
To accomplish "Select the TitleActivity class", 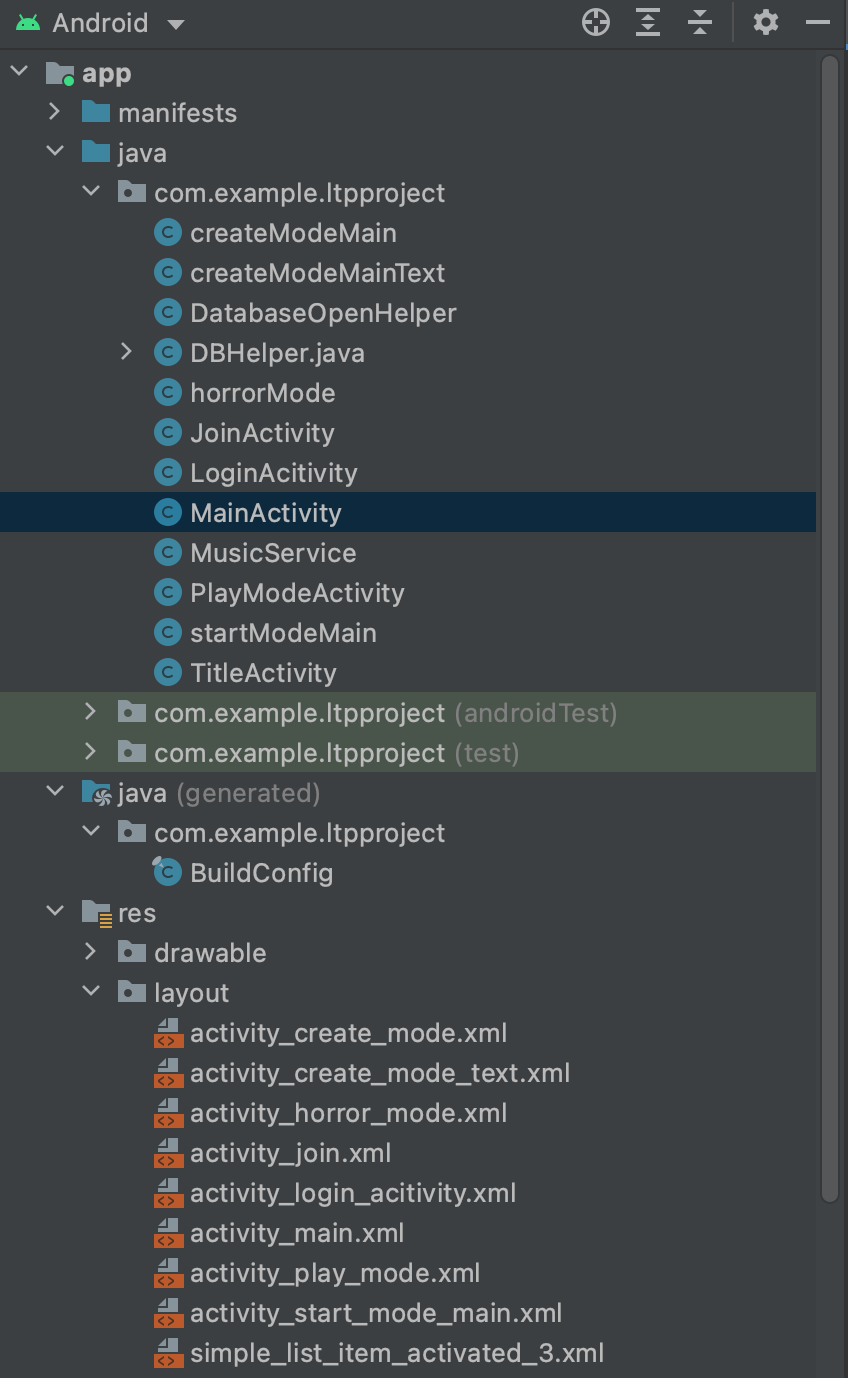I will pyautogui.click(x=263, y=673).
